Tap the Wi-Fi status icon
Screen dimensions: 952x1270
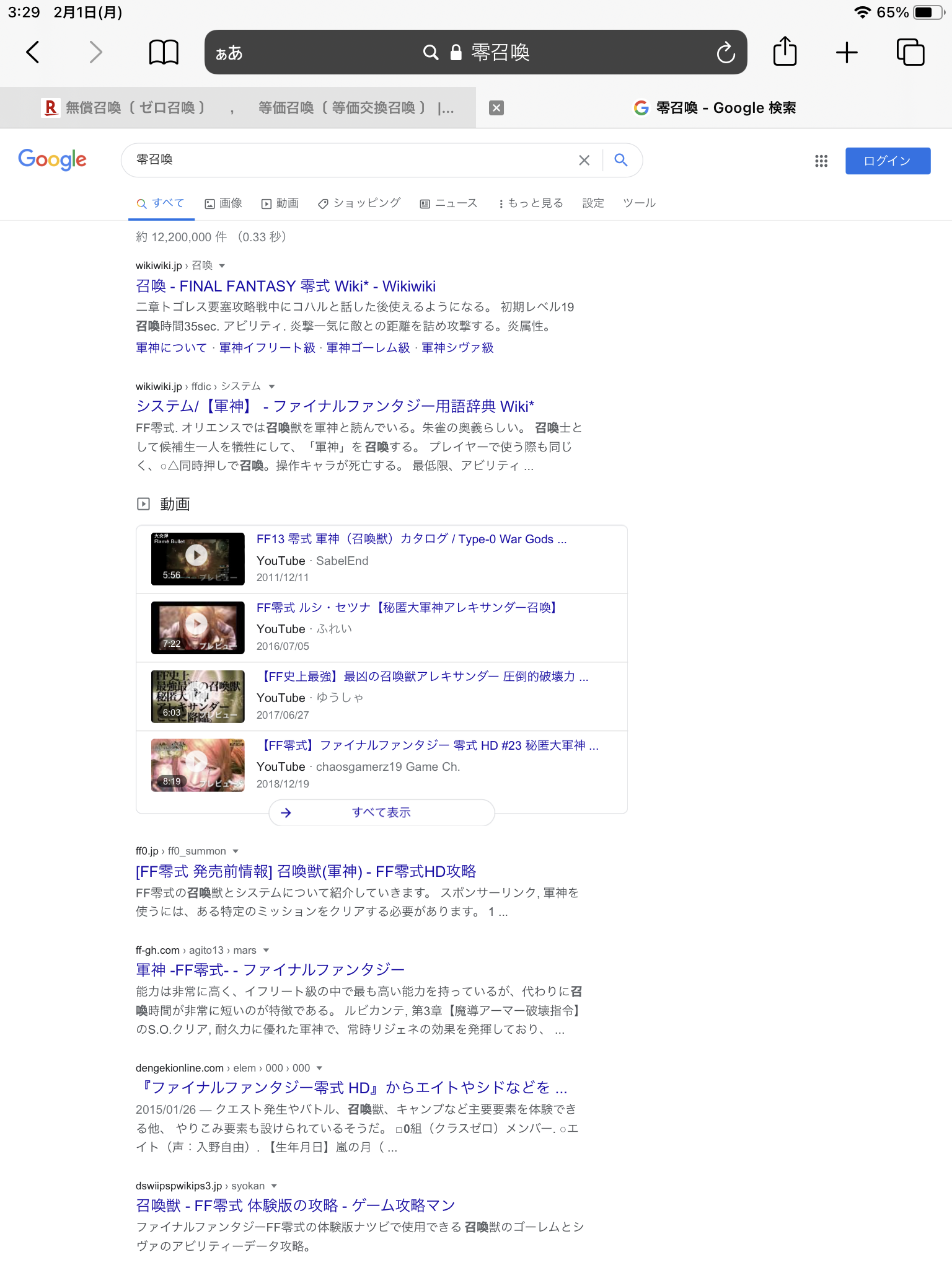862,12
